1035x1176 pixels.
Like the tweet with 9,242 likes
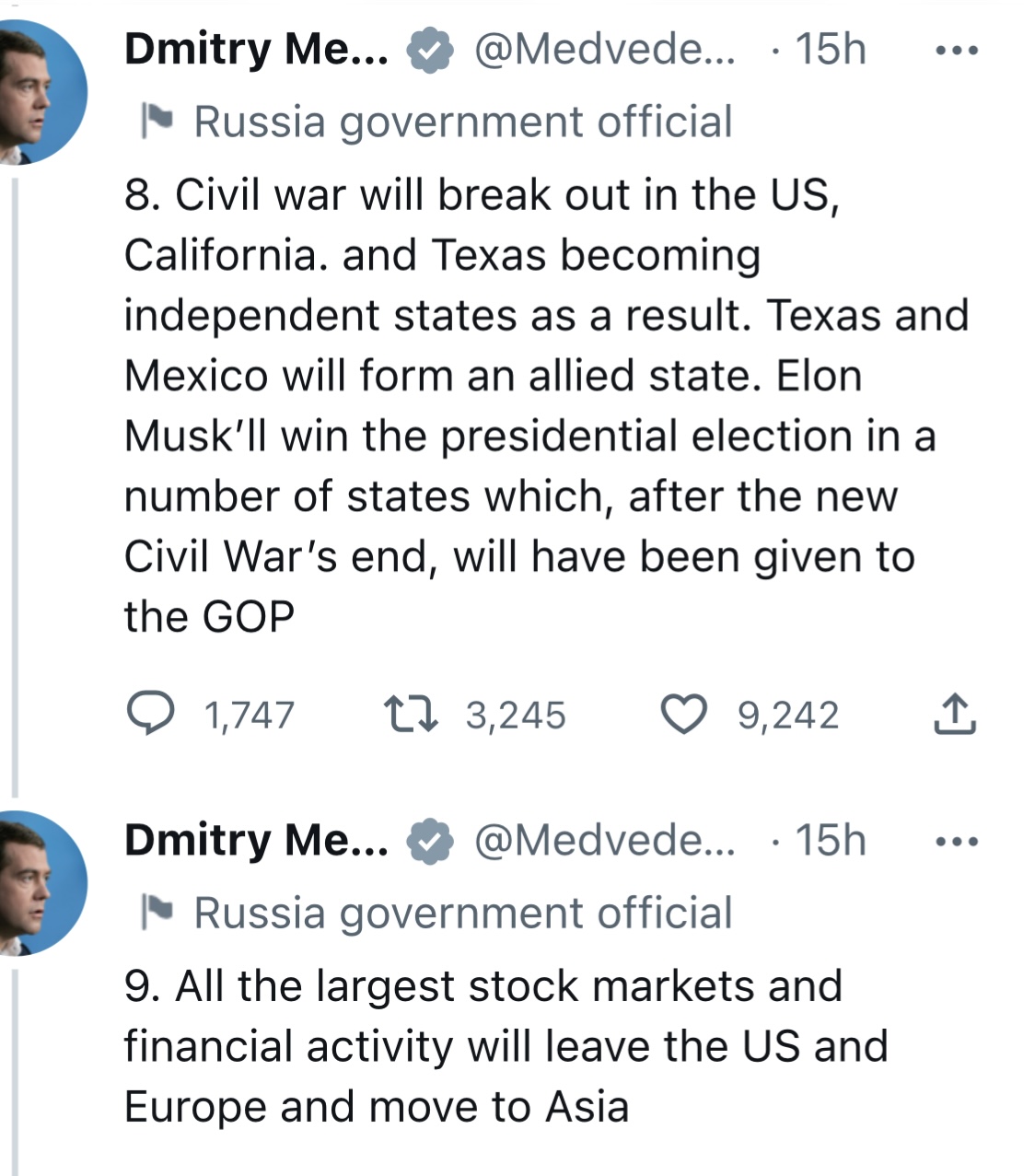pyautogui.click(x=684, y=715)
